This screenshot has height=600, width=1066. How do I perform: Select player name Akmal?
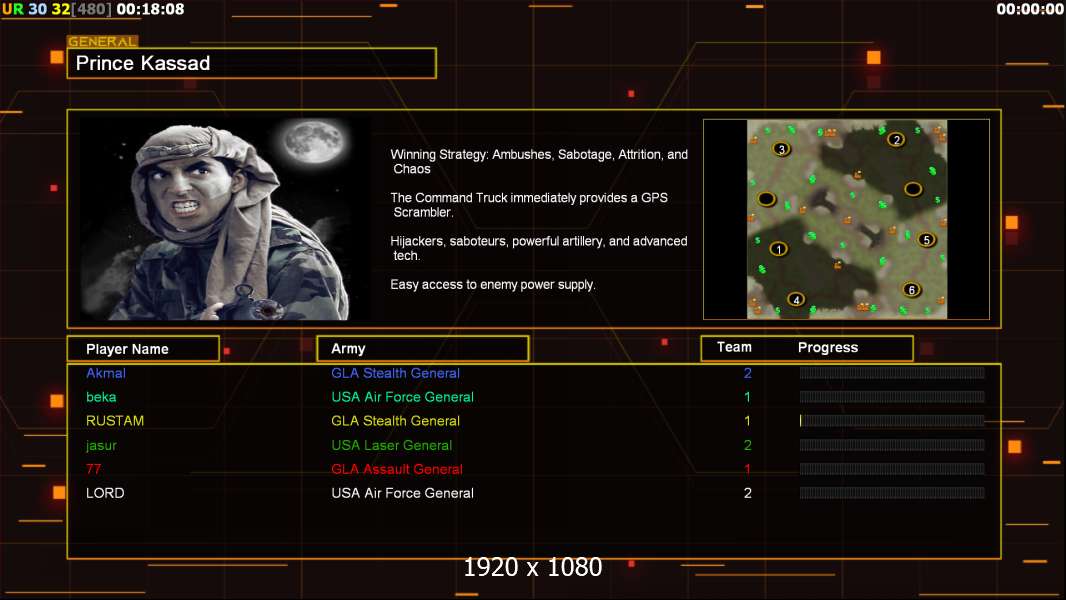105,373
